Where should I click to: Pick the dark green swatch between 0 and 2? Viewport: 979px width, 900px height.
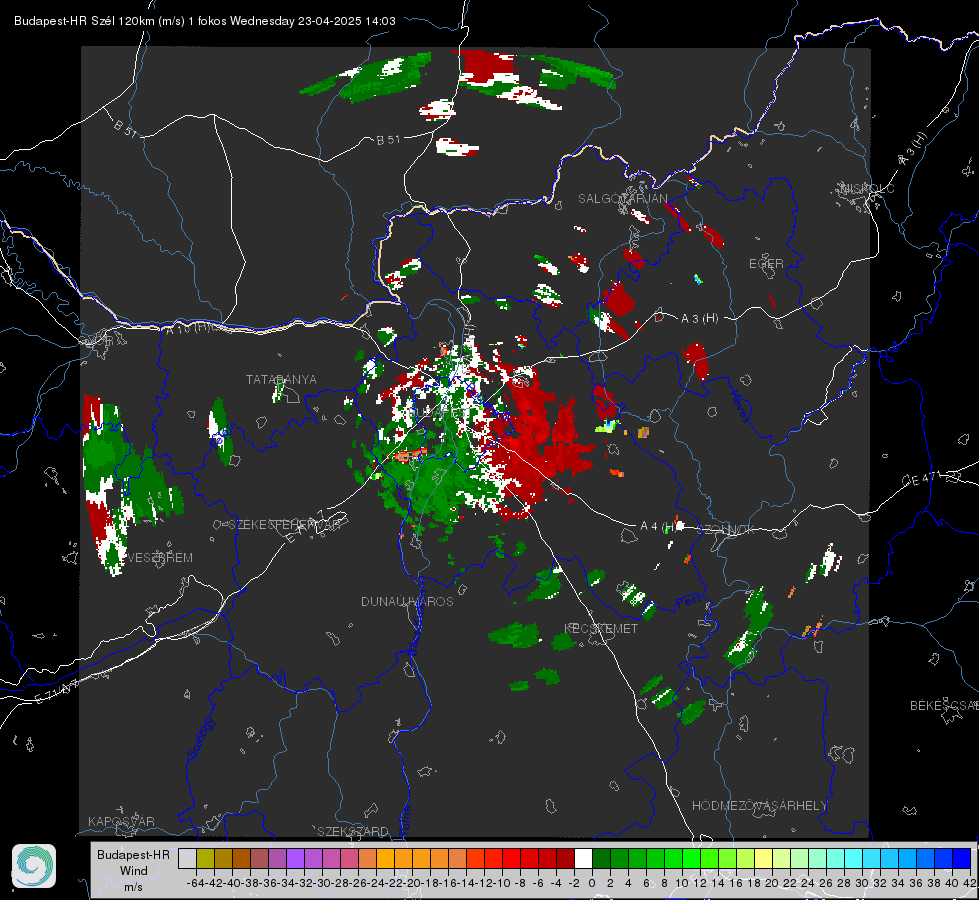pos(601,859)
